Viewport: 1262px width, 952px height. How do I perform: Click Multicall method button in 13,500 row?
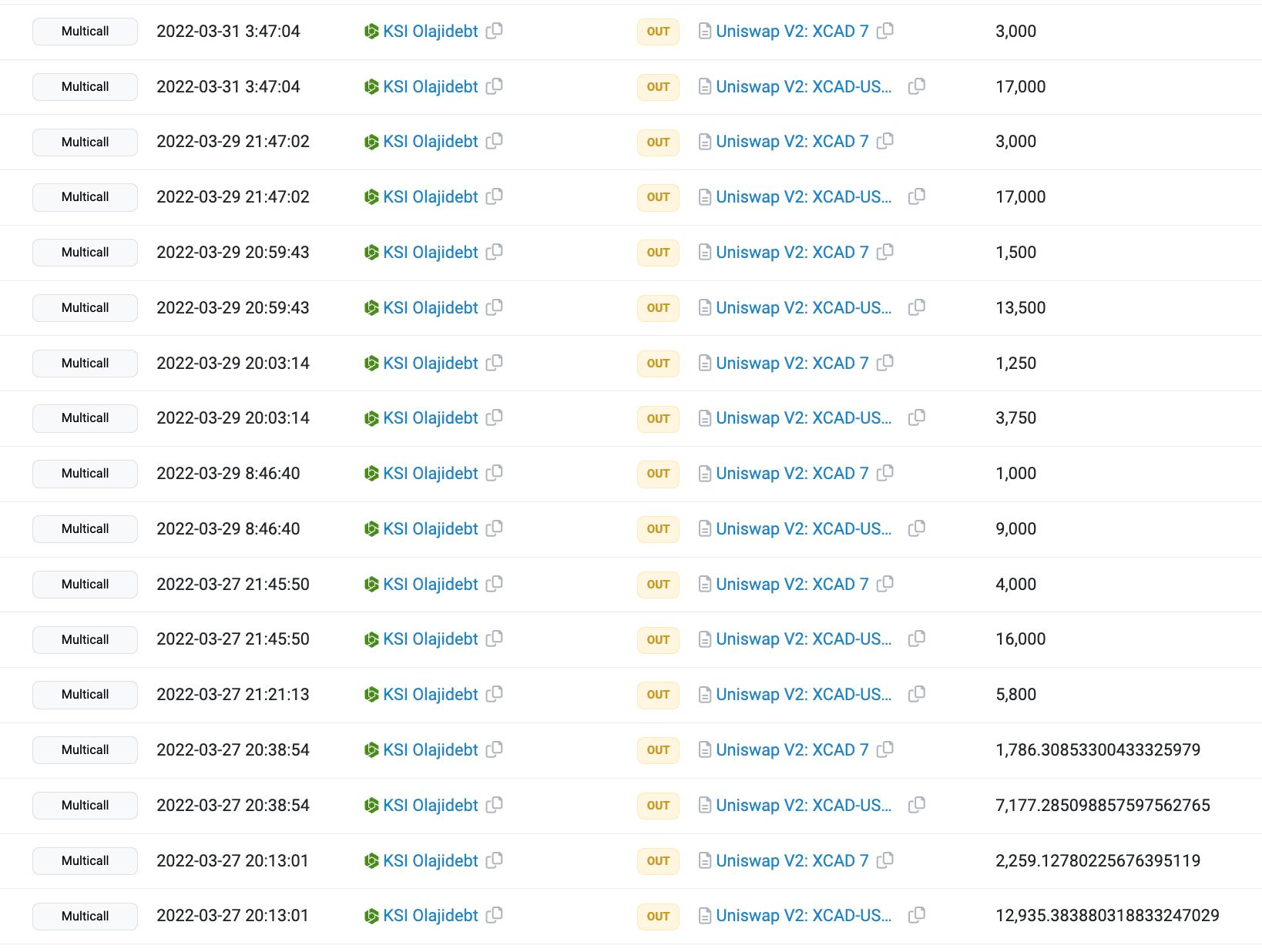point(85,307)
